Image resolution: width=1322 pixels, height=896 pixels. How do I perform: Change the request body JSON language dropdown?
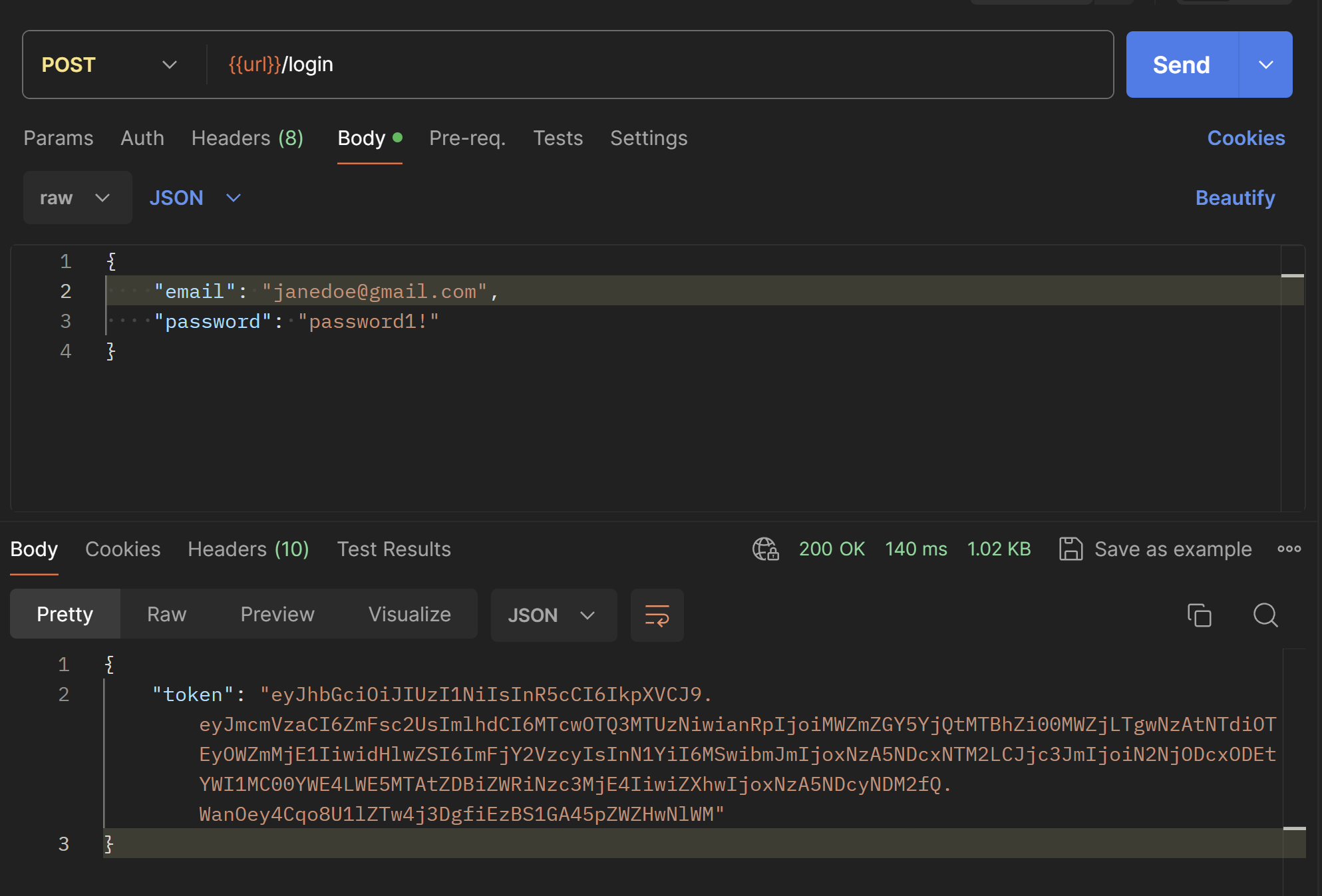195,198
